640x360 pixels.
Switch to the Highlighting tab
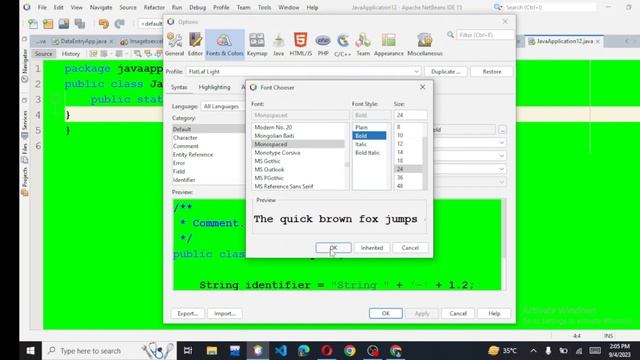click(214, 87)
